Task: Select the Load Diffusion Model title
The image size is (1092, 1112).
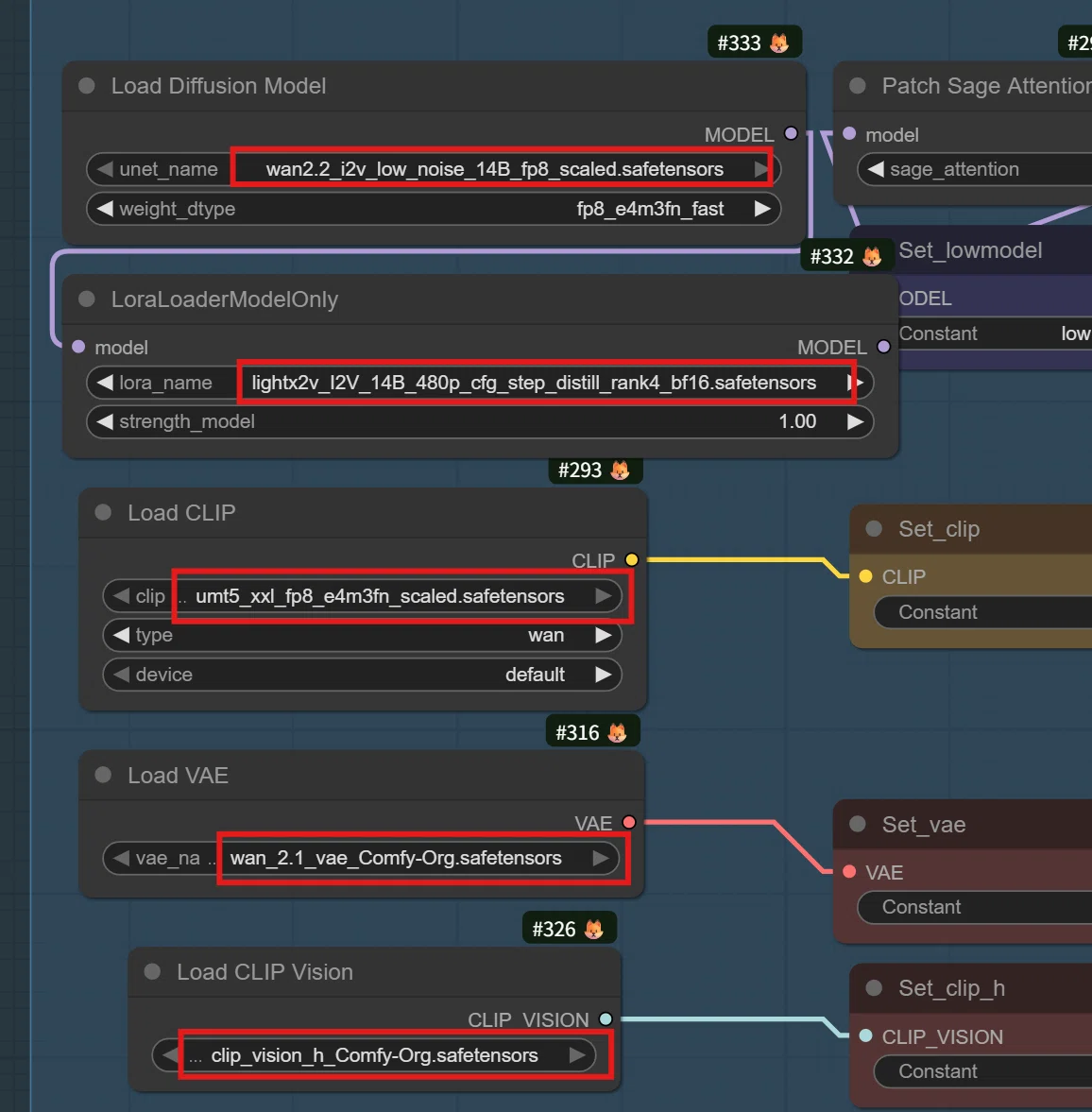Action: [x=218, y=86]
